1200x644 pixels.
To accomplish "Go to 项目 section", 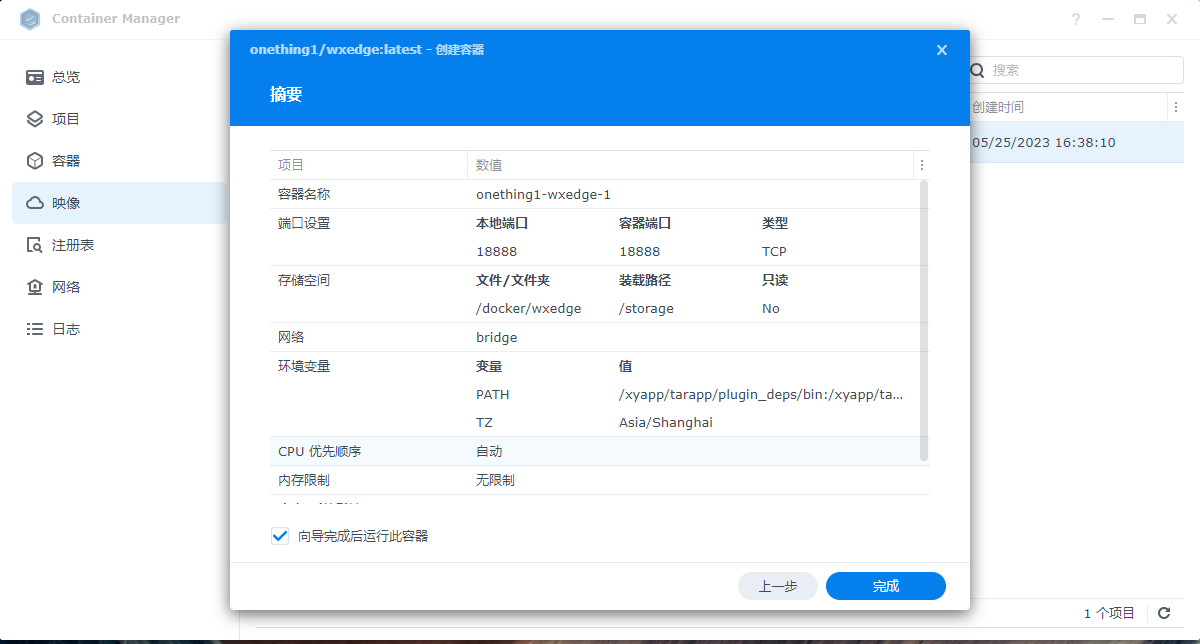I will (120, 119).
